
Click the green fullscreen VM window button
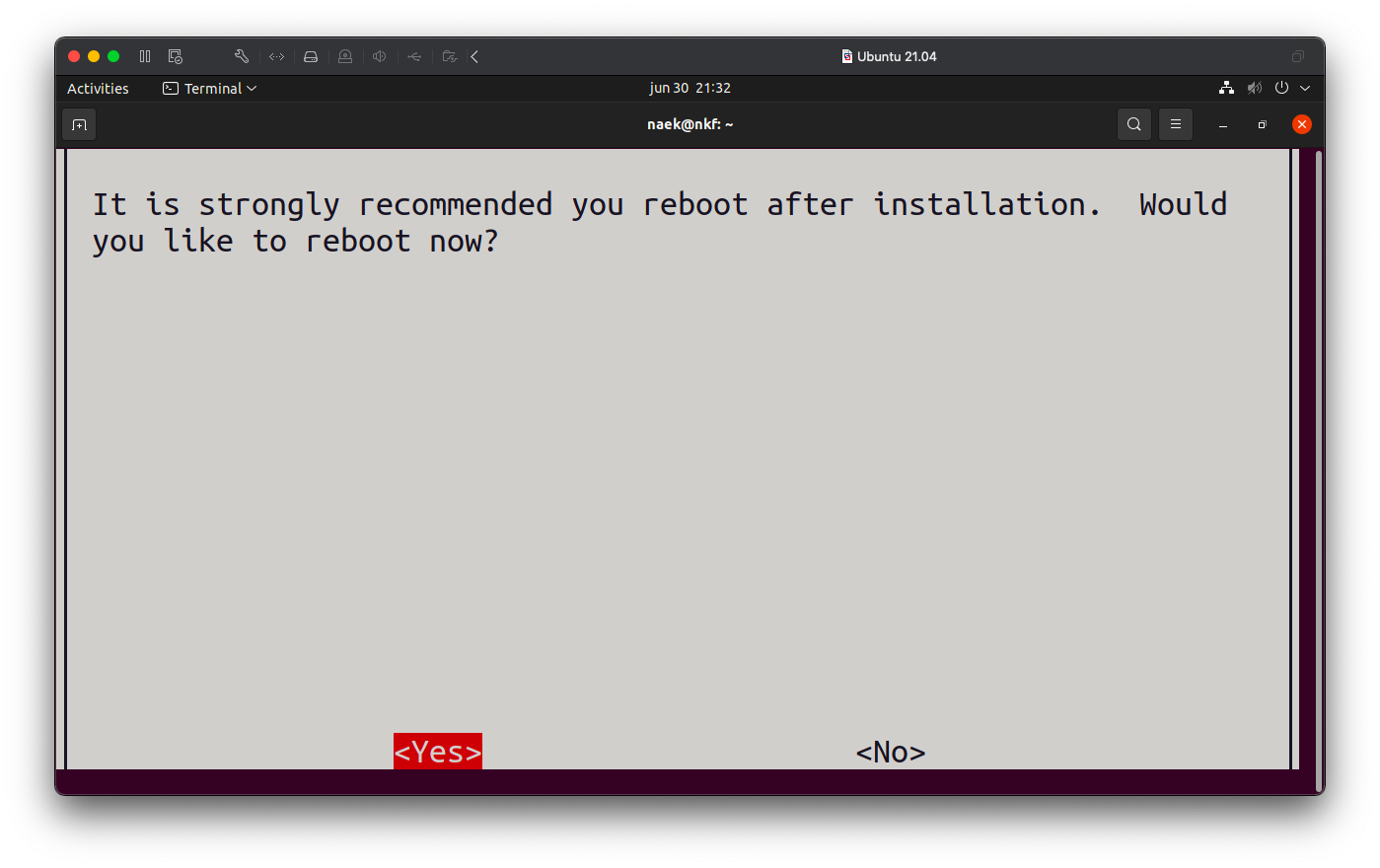tap(113, 56)
